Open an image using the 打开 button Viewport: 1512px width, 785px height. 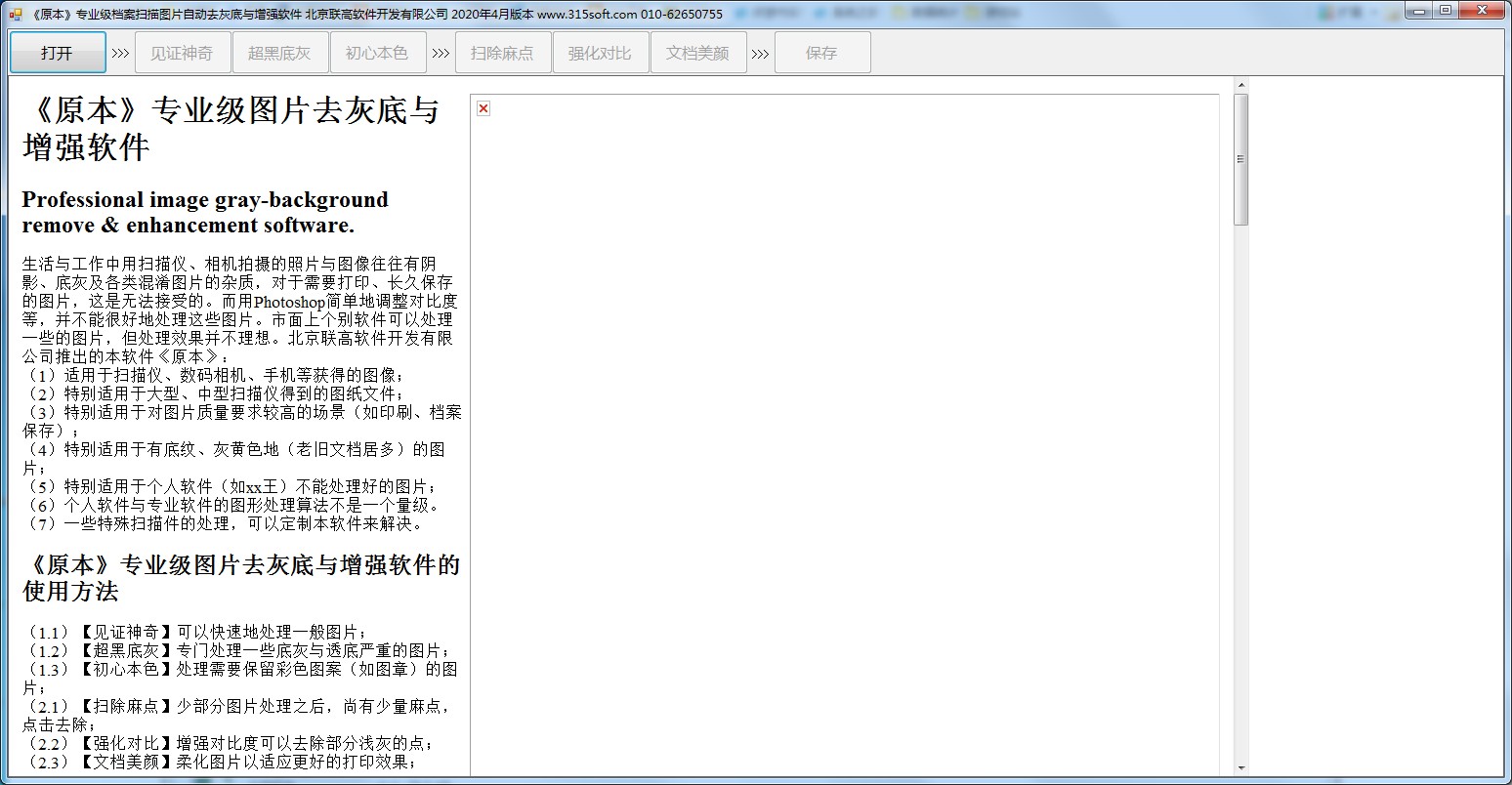click(56, 52)
